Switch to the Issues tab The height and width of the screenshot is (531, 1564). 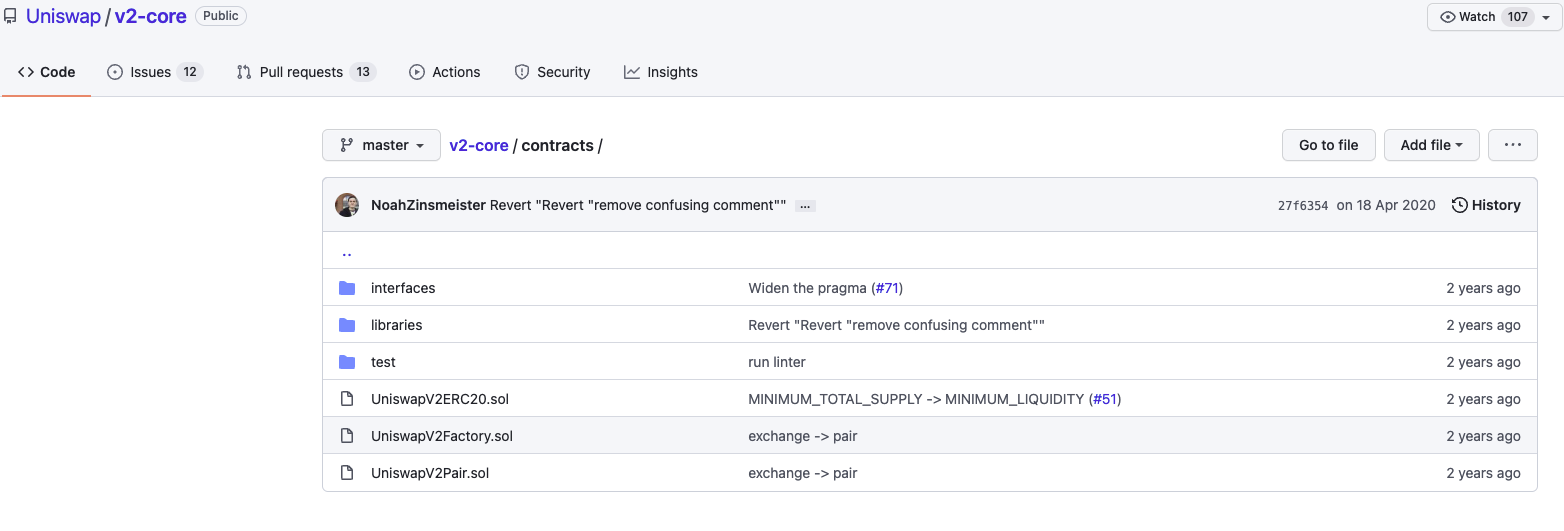tap(155, 72)
